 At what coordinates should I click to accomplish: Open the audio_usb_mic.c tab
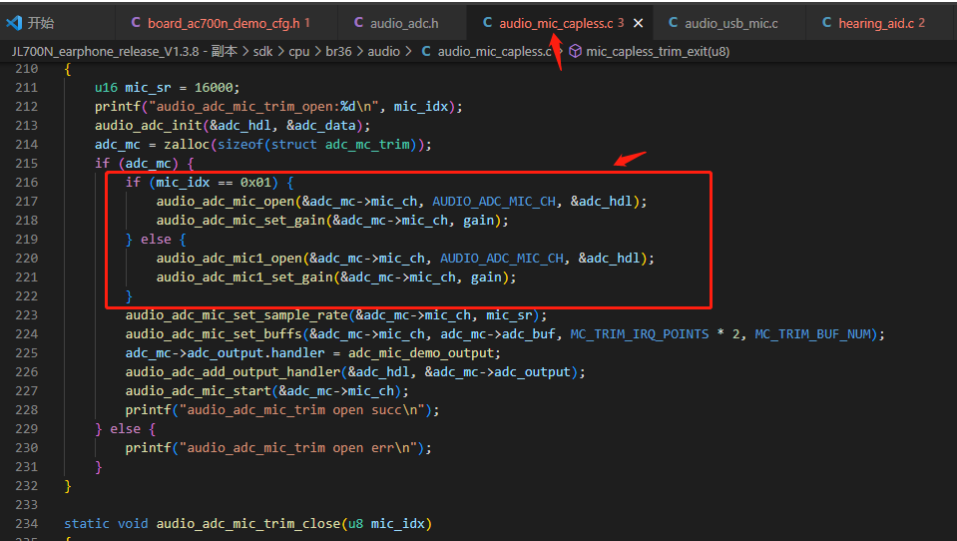(x=731, y=23)
